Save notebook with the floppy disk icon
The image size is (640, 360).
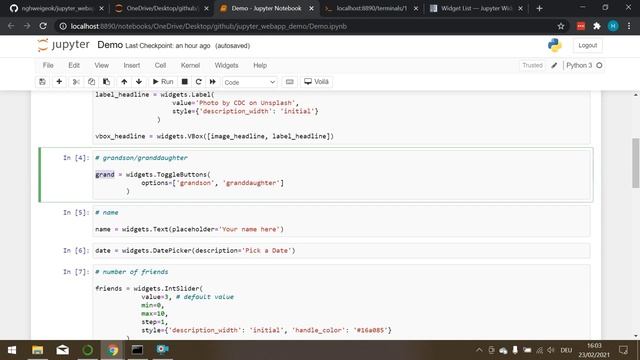[x=42, y=82]
